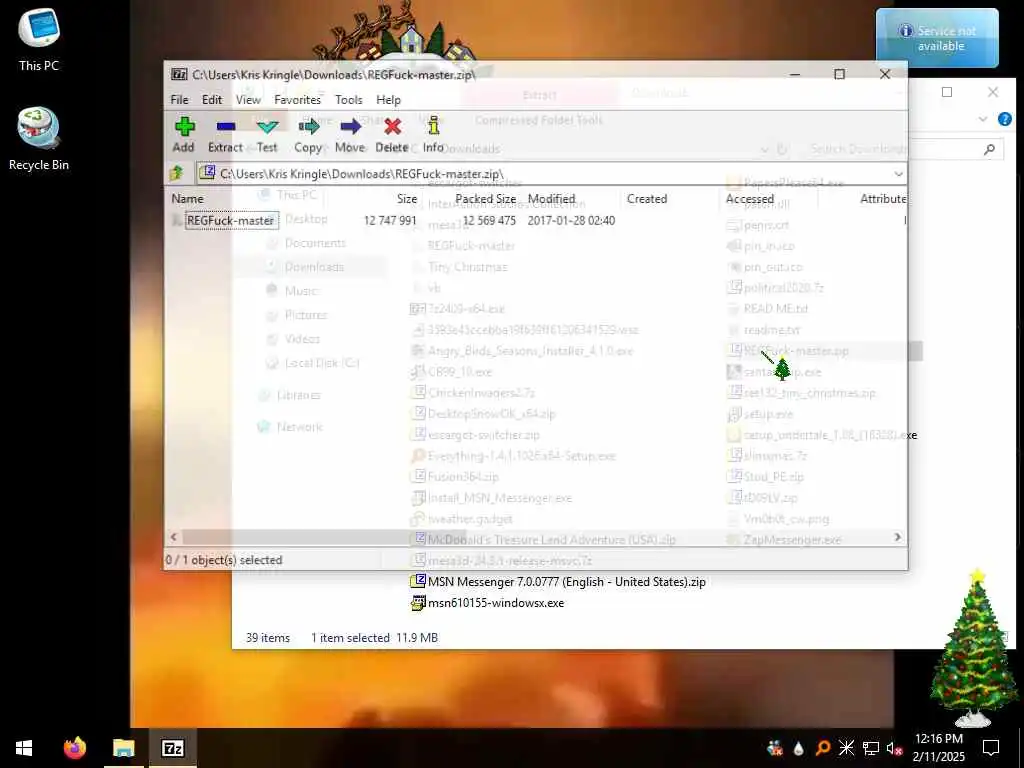Image resolution: width=1024 pixels, height=768 pixels.
Task: Sort the list by the Size column
Action: pyautogui.click(x=407, y=199)
